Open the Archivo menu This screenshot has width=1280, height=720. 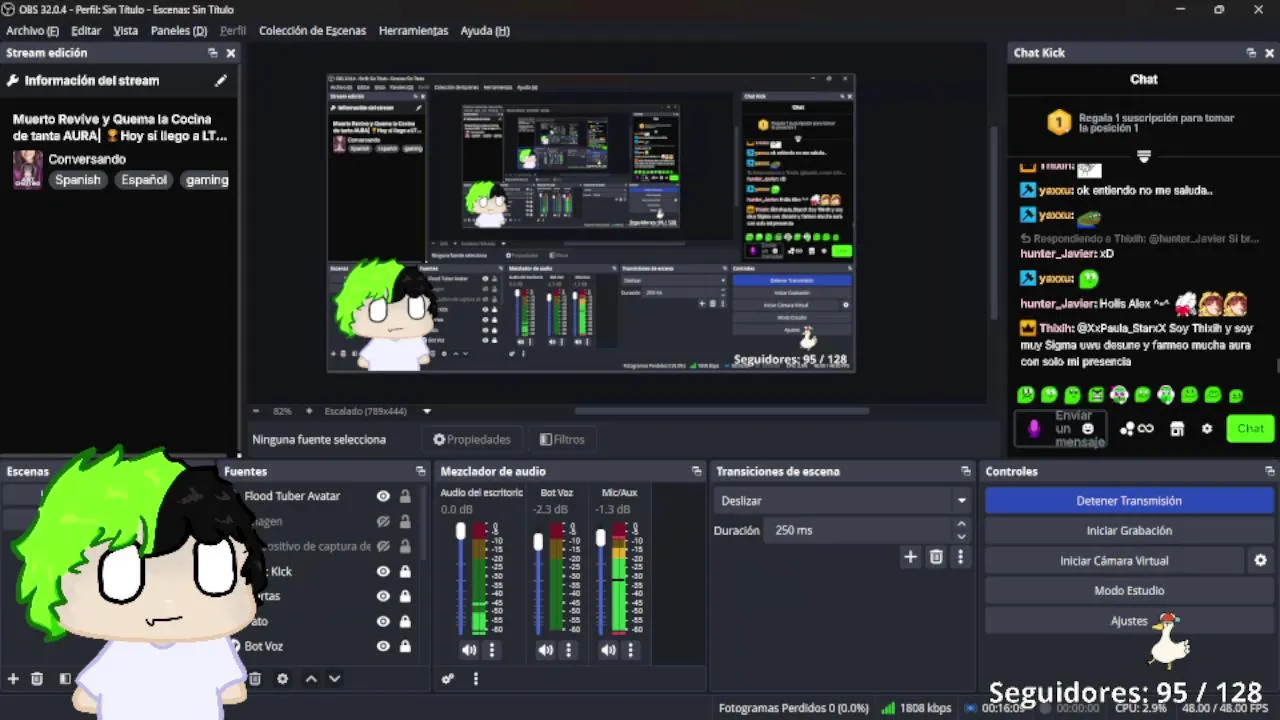pyautogui.click(x=32, y=30)
